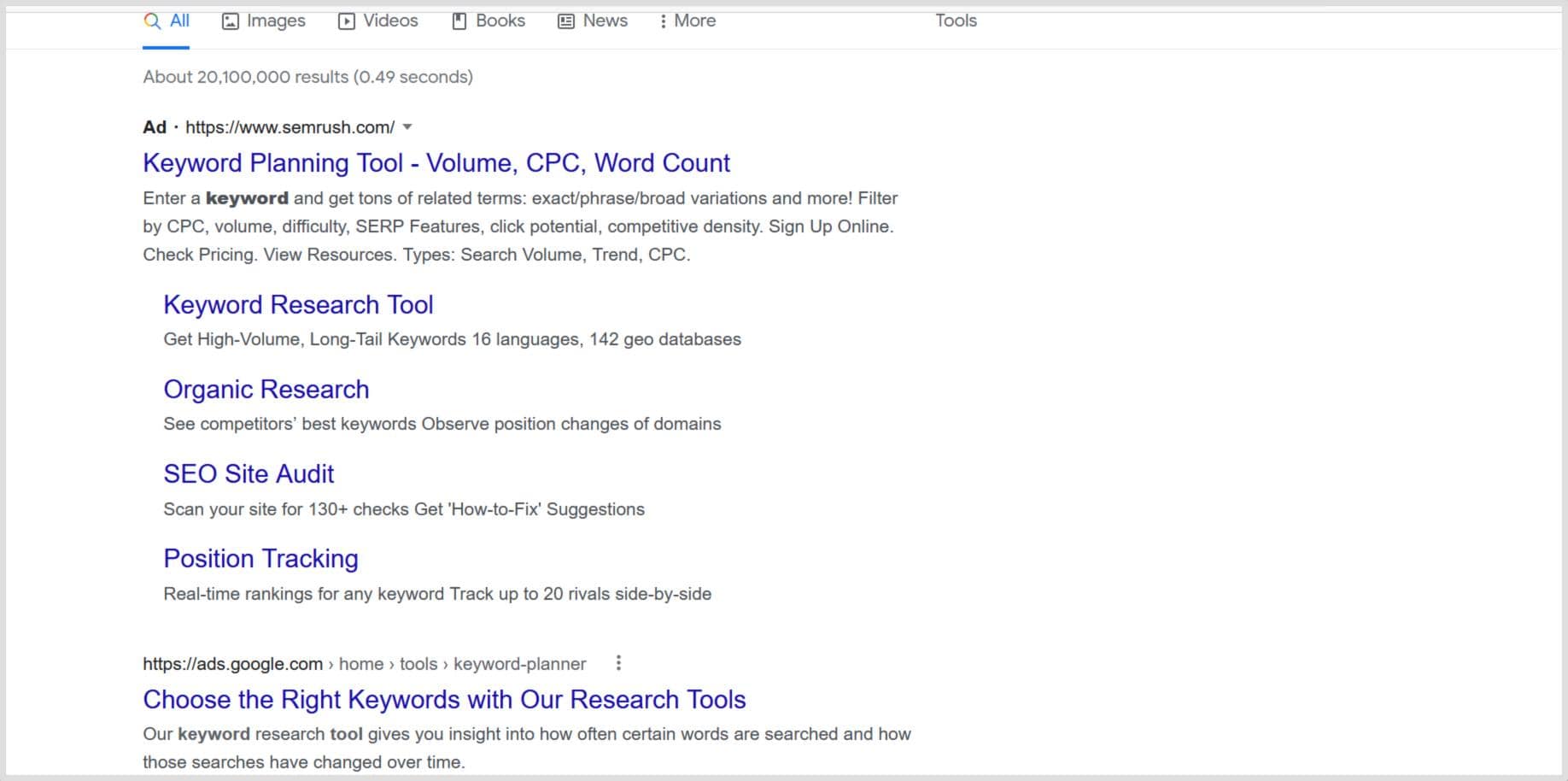The width and height of the screenshot is (1568, 781).
Task: Open the Keyword Research Tool sitelink
Action: (x=298, y=304)
